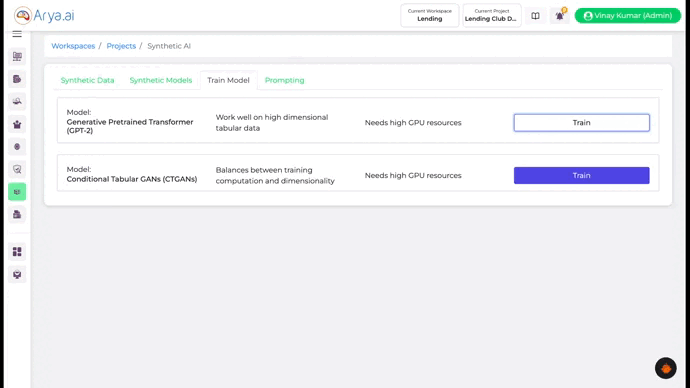Switch to the Prompting tab
This screenshot has width=690, height=388.
pos(284,80)
